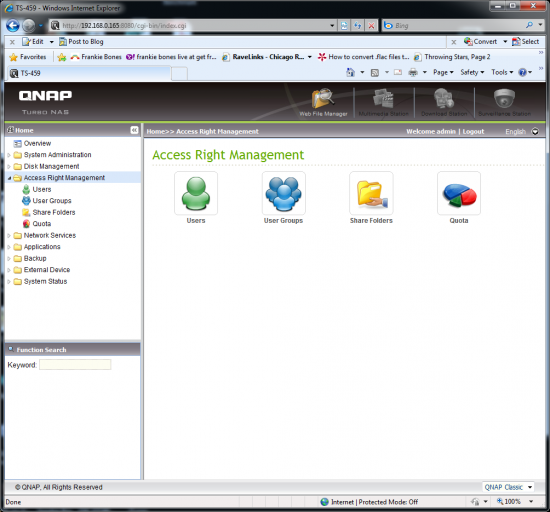Screen dimensions: 550x512
Task: Click the RSS feeds icon
Action: [x=375, y=73]
